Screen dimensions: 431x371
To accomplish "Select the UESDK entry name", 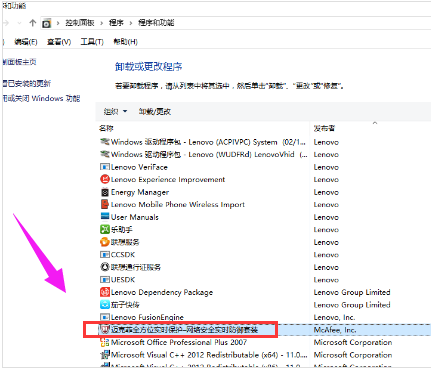I will 123,280.
